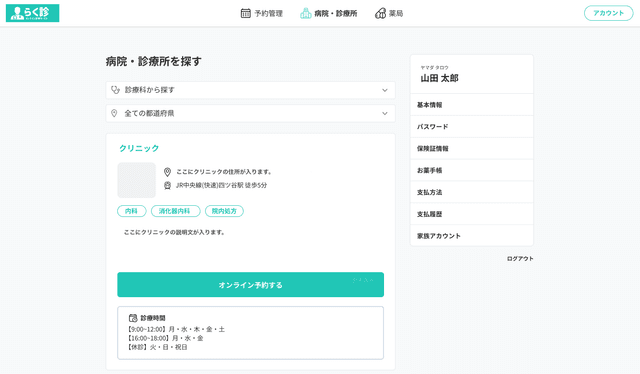The height and width of the screenshot is (374, 640).
Task: Click the train icon beside 四ツ谷駅
Action: point(167,185)
